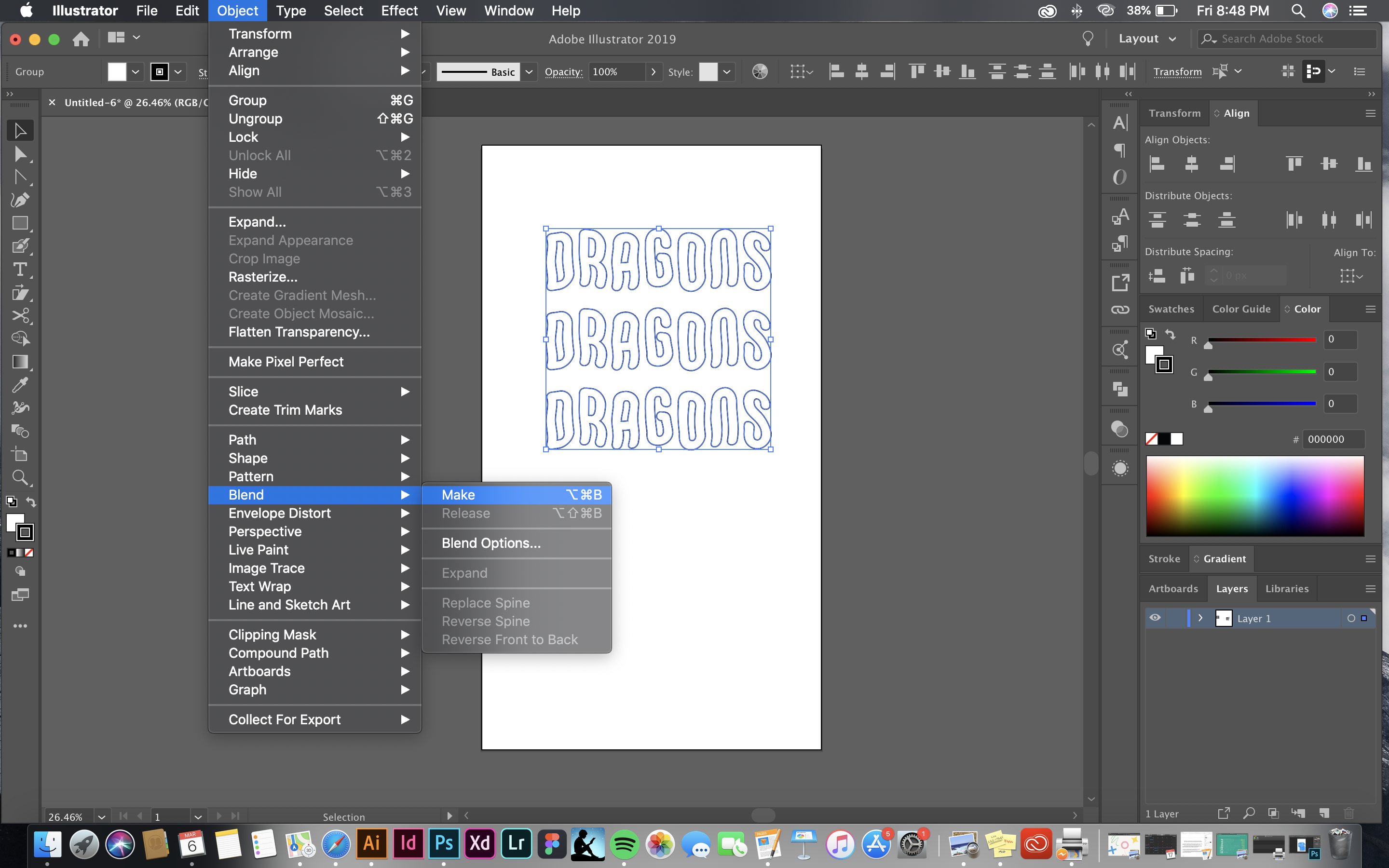The height and width of the screenshot is (868, 1389).
Task: Click Search Adobe Stock field
Action: click(x=1287, y=39)
